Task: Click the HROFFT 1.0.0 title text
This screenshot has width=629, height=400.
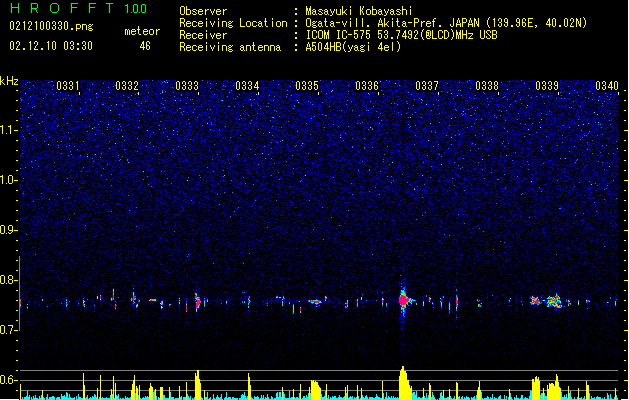Action: (x=78, y=8)
